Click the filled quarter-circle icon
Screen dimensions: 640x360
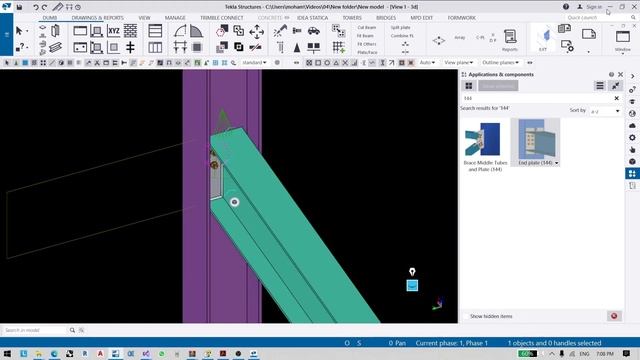[x=196, y=31]
